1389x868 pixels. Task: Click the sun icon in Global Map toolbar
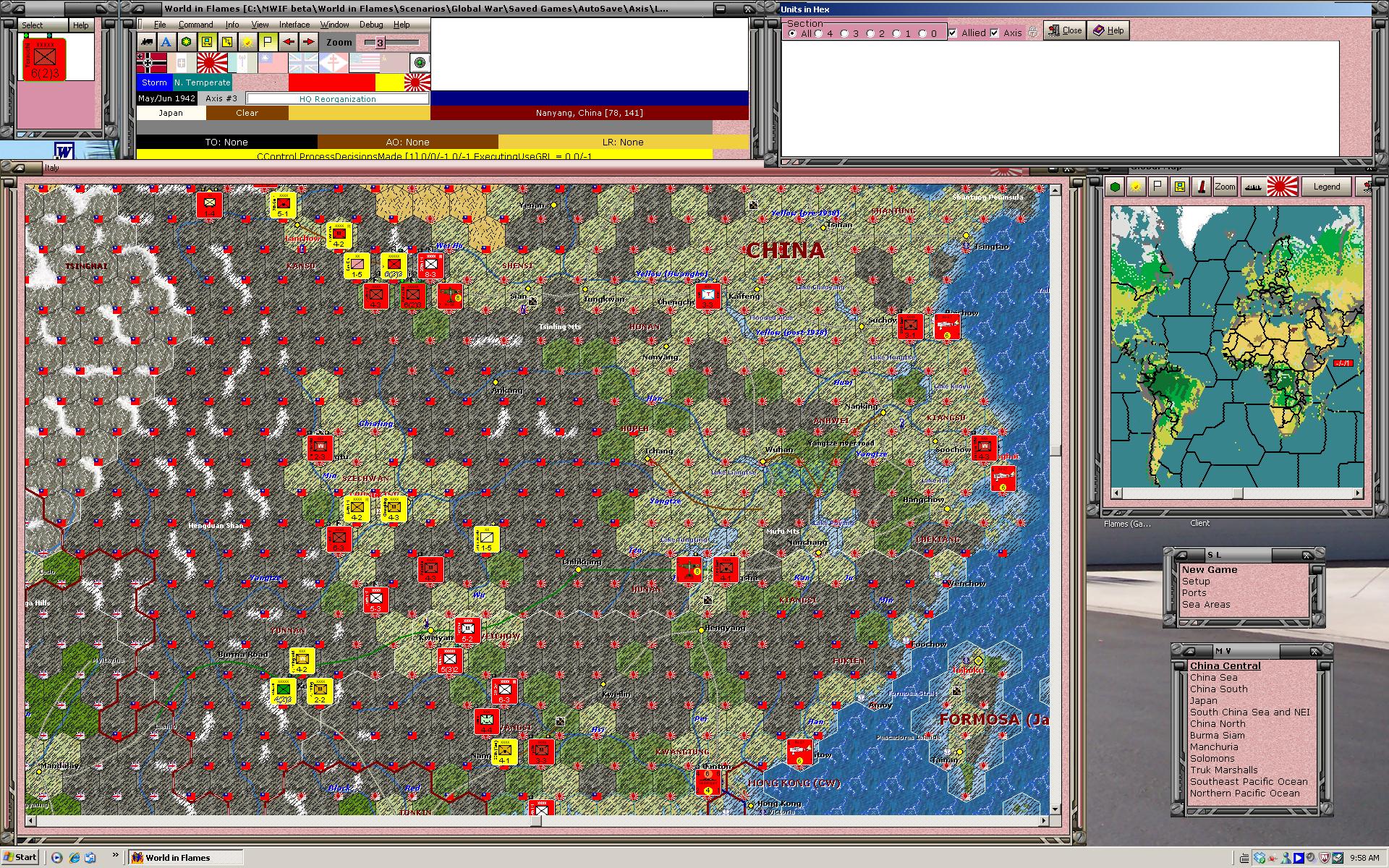[1137, 187]
